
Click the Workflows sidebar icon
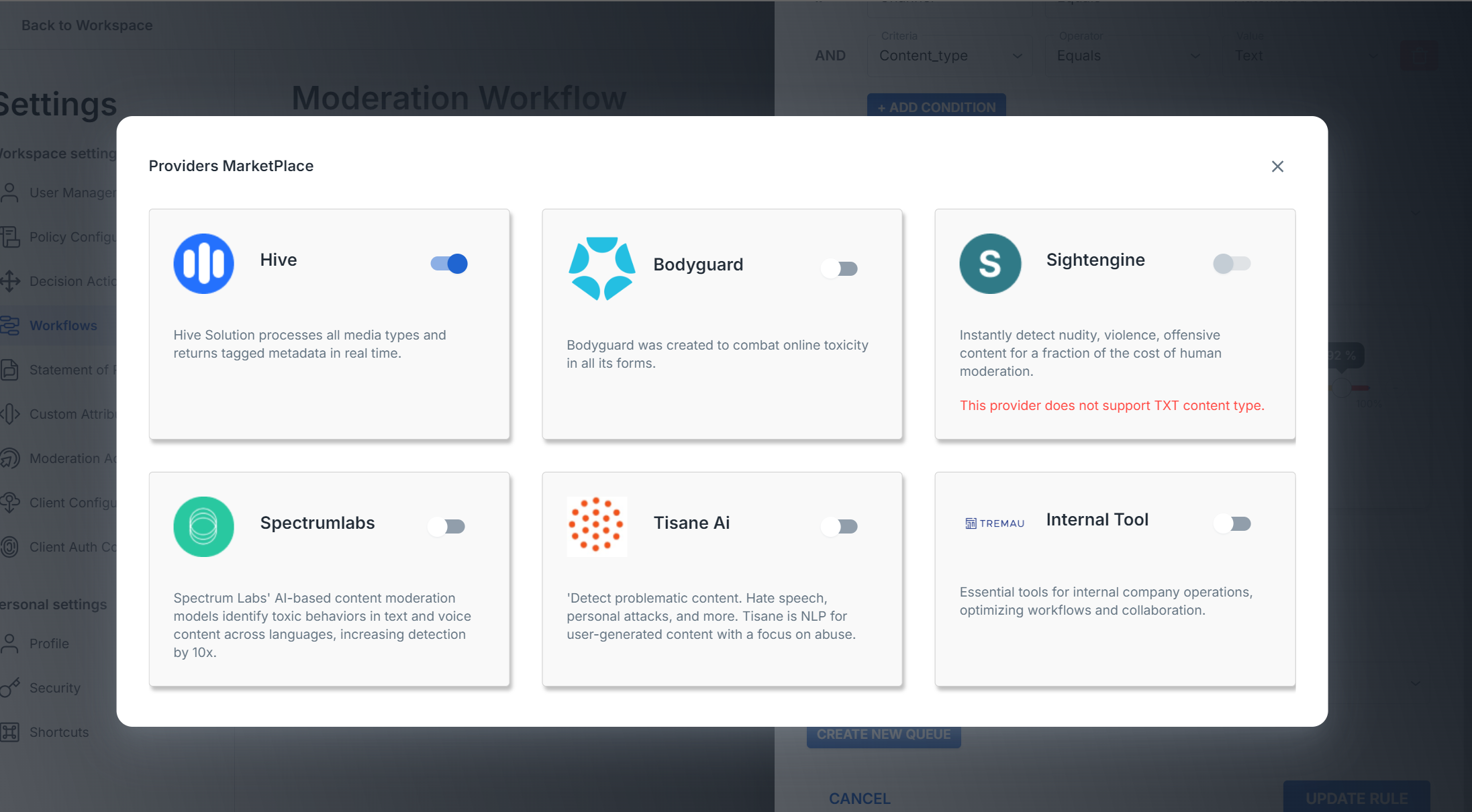10,325
